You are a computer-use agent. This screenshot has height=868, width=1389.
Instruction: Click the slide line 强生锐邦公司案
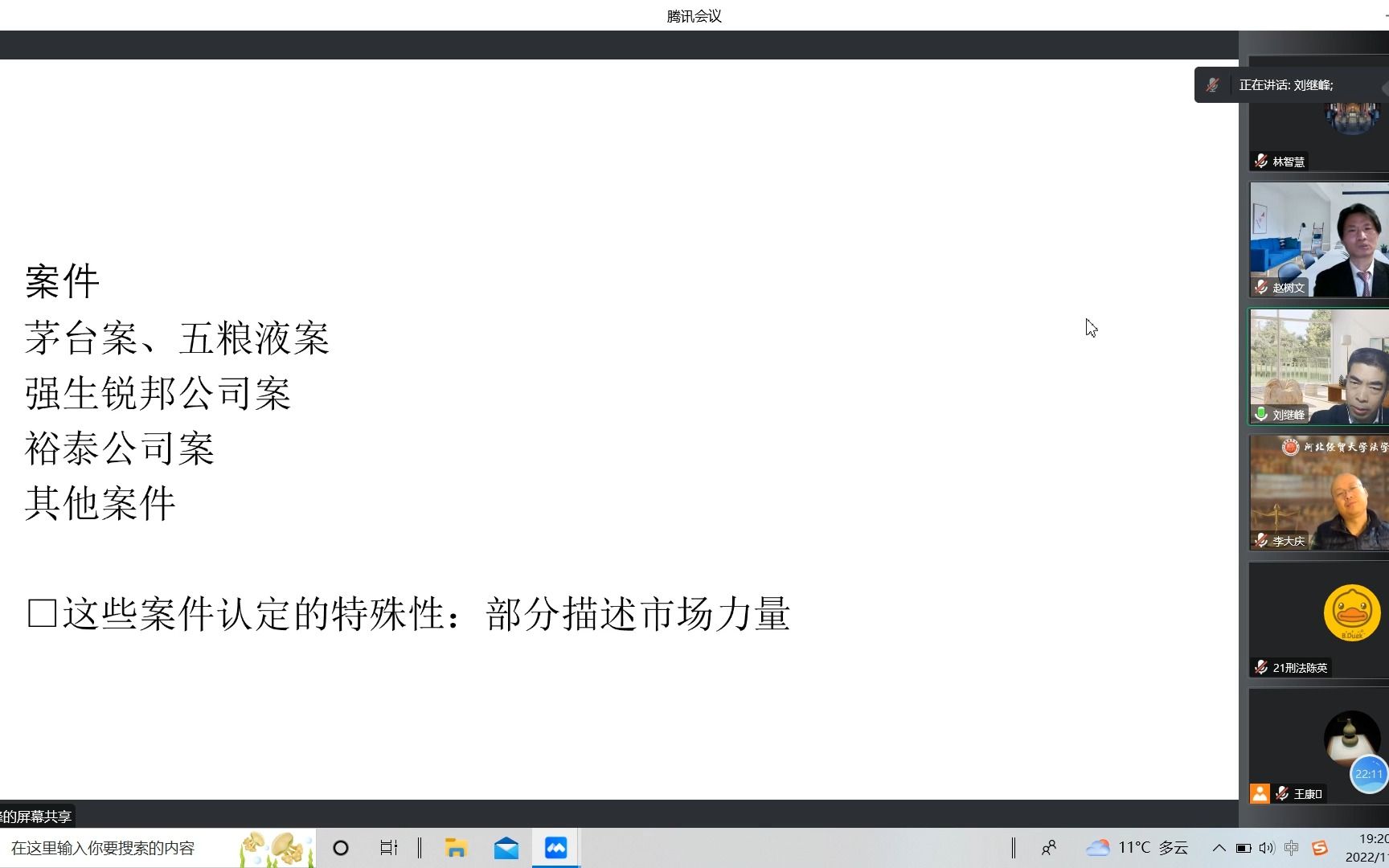pos(158,394)
